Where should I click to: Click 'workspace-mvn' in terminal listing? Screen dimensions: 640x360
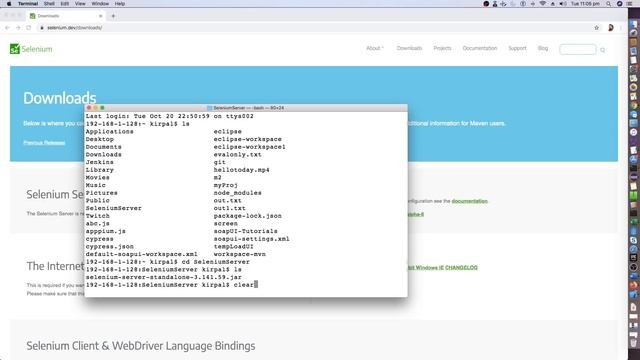coord(240,254)
